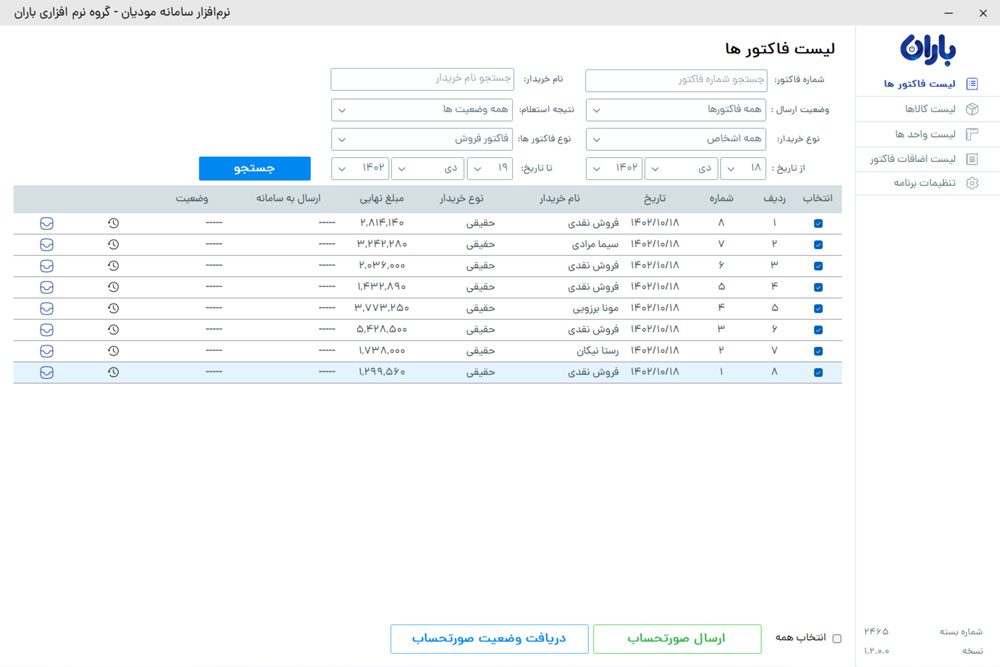This screenshot has width=1000, height=667.
Task: Click the history clock icon for مونا برزویی row
Action: tap(113, 308)
